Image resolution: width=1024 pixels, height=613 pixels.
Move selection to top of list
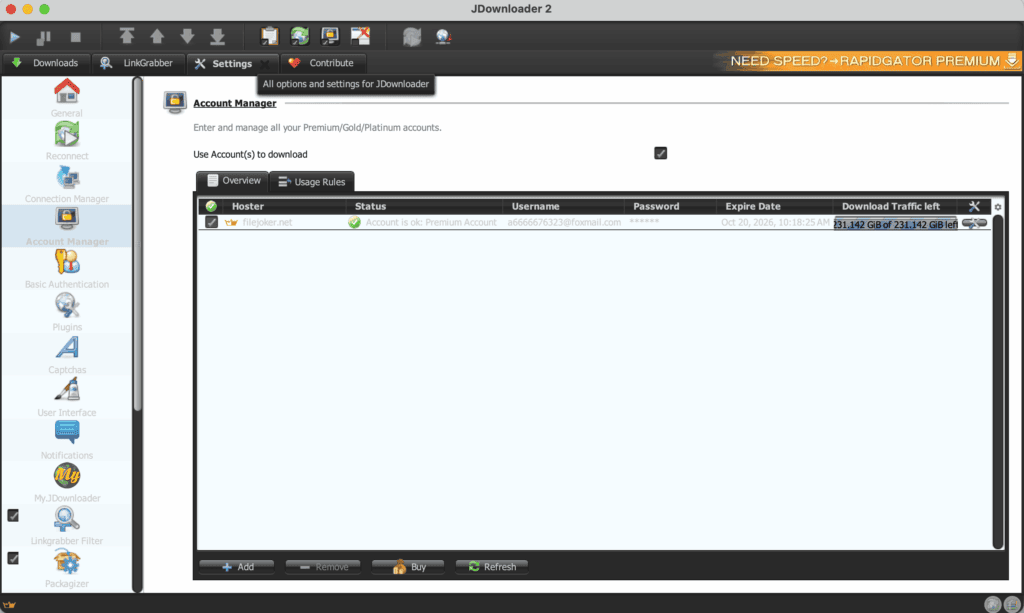[127, 37]
